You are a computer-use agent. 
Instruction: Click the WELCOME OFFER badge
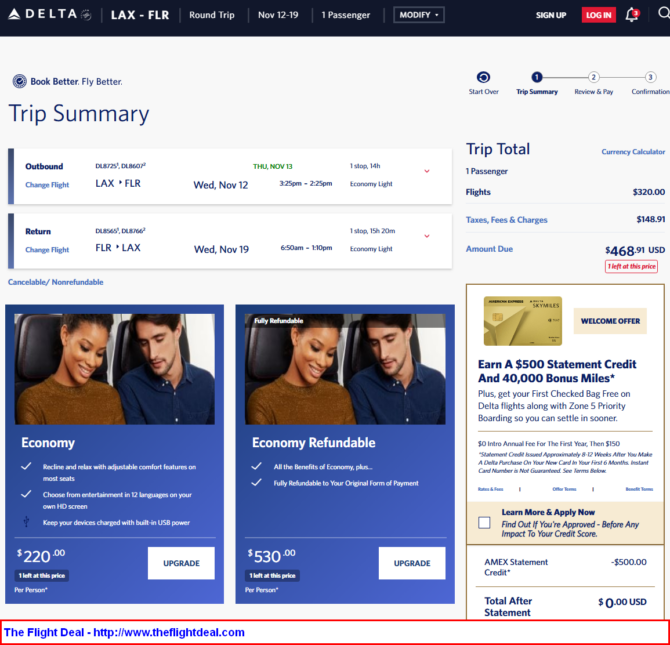coord(610,321)
